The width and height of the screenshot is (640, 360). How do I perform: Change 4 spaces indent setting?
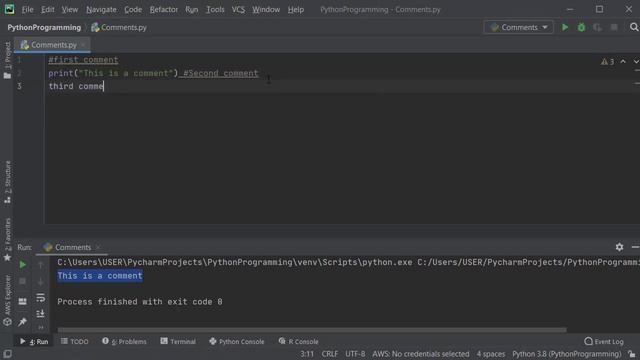(x=491, y=354)
